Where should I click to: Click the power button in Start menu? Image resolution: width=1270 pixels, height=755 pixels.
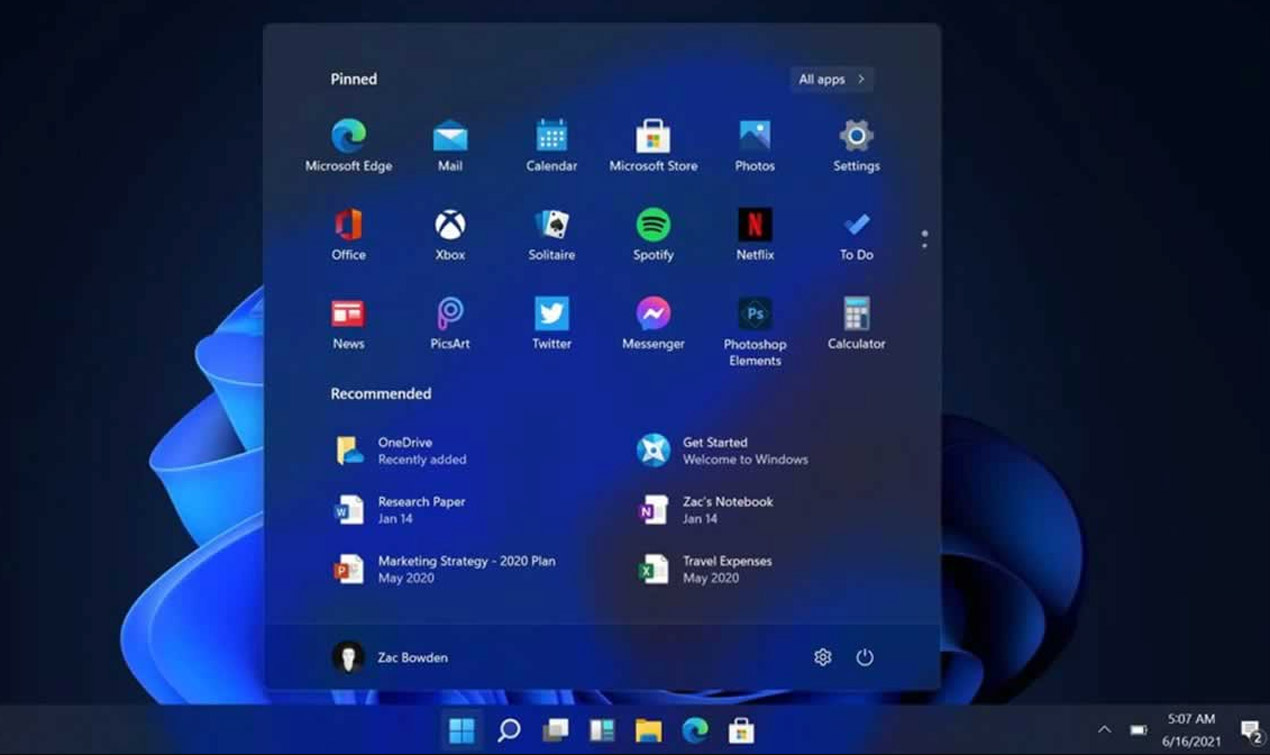click(x=865, y=657)
